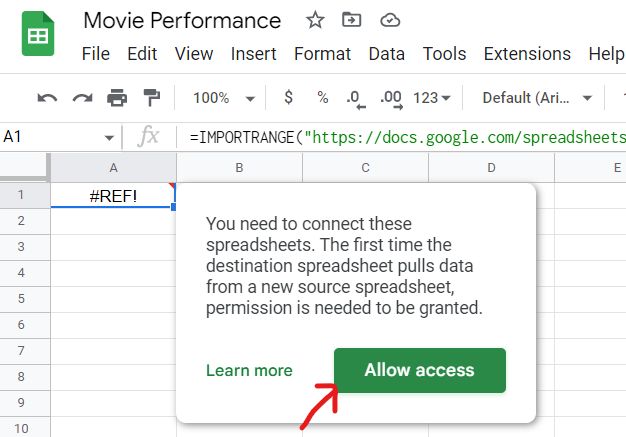The image size is (626, 437).
Task: Click the Allow access button
Action: [420, 370]
